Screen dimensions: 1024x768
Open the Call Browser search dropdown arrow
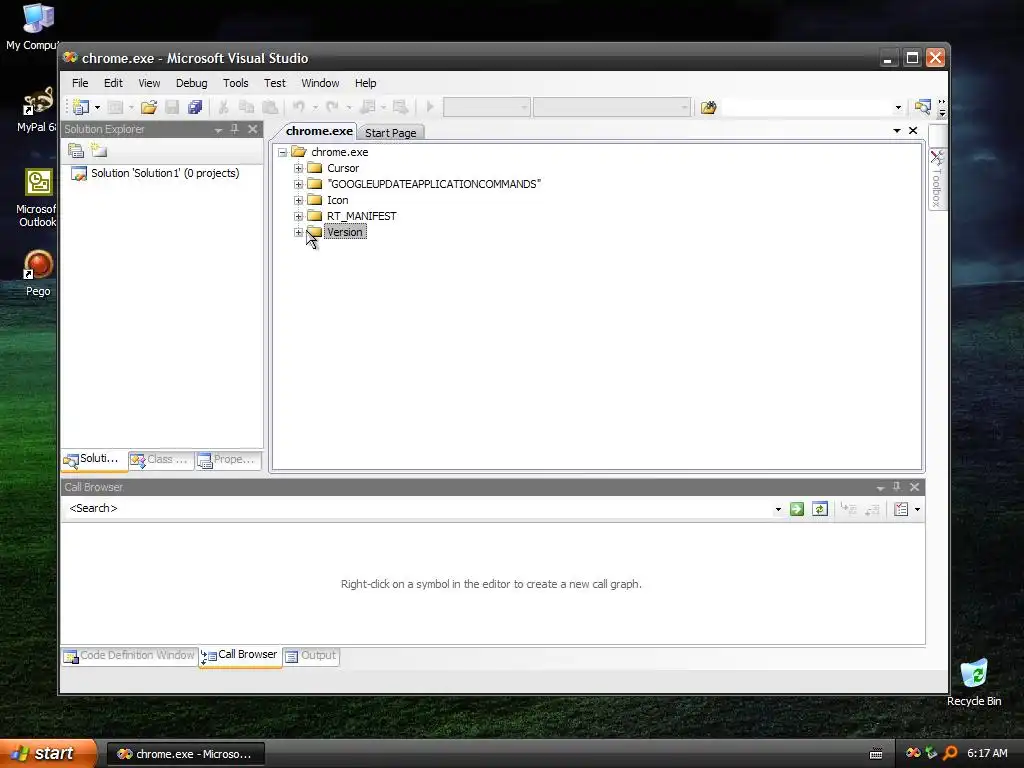coord(778,509)
